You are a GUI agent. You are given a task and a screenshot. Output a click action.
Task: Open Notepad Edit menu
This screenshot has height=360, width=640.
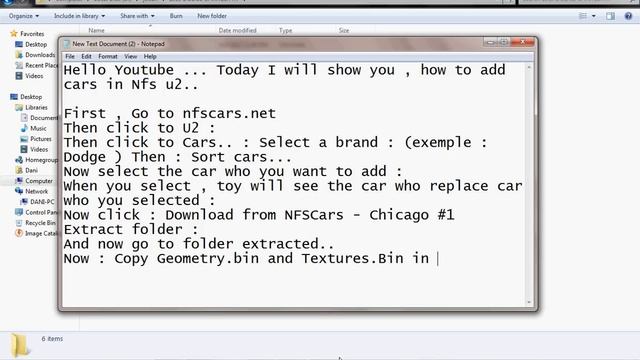click(x=86, y=56)
